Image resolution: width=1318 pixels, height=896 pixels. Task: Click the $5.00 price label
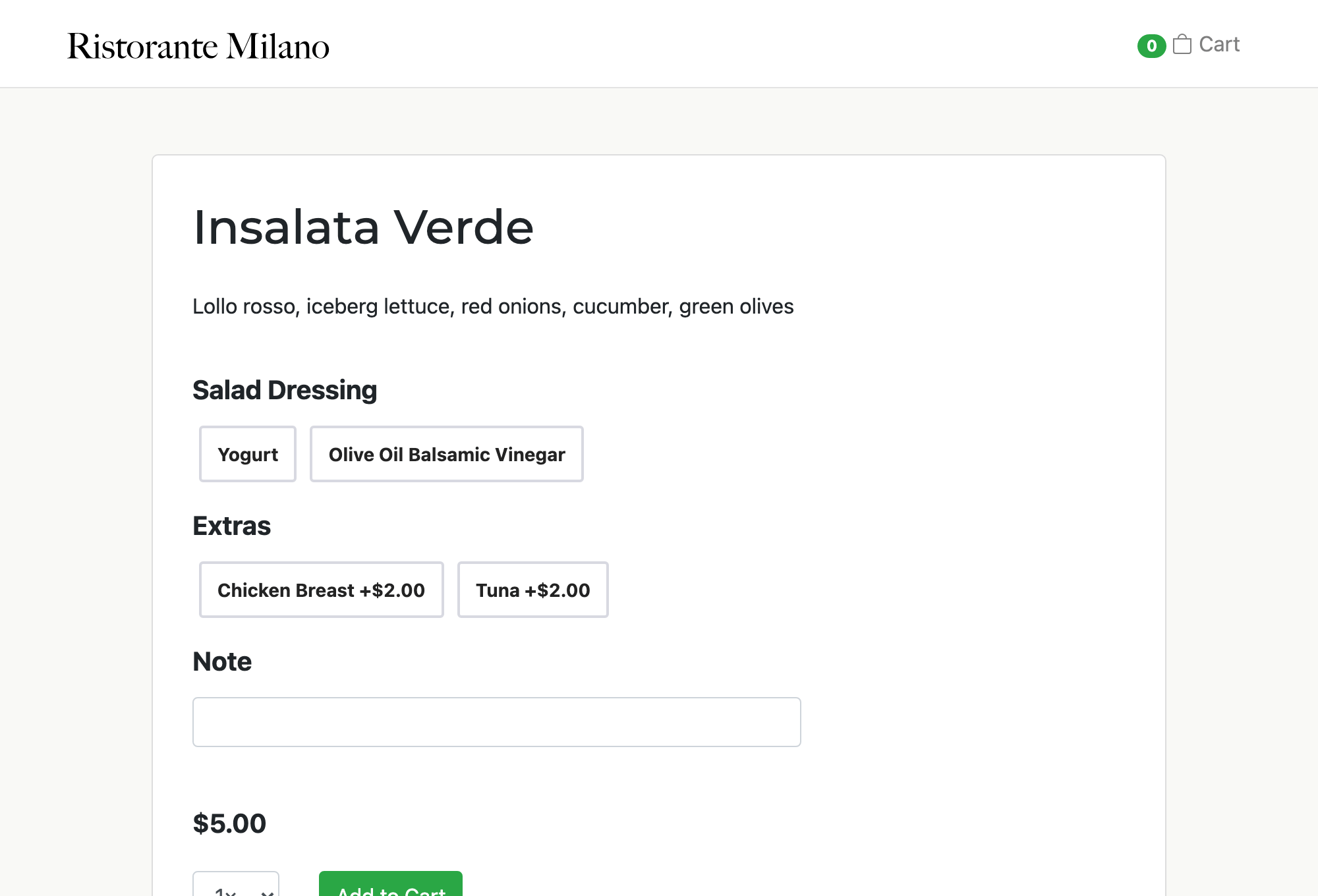229,824
